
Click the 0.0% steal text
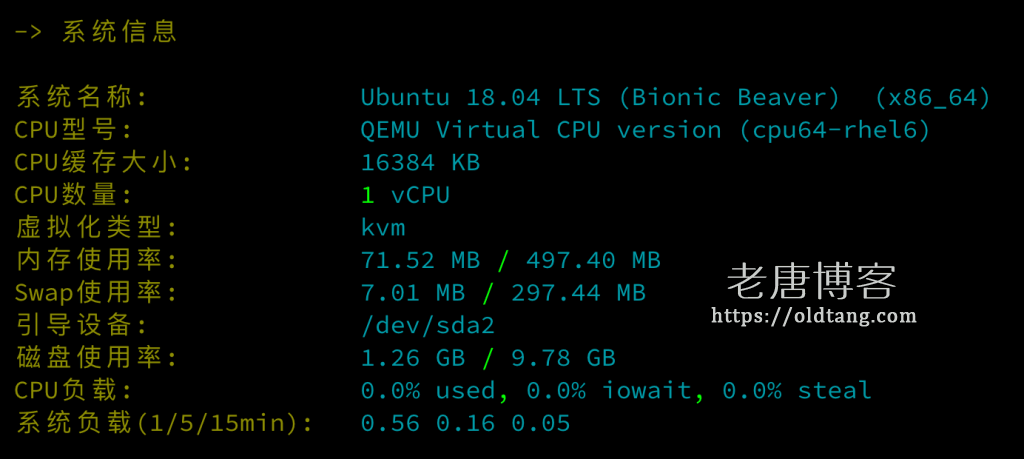(x=796, y=391)
